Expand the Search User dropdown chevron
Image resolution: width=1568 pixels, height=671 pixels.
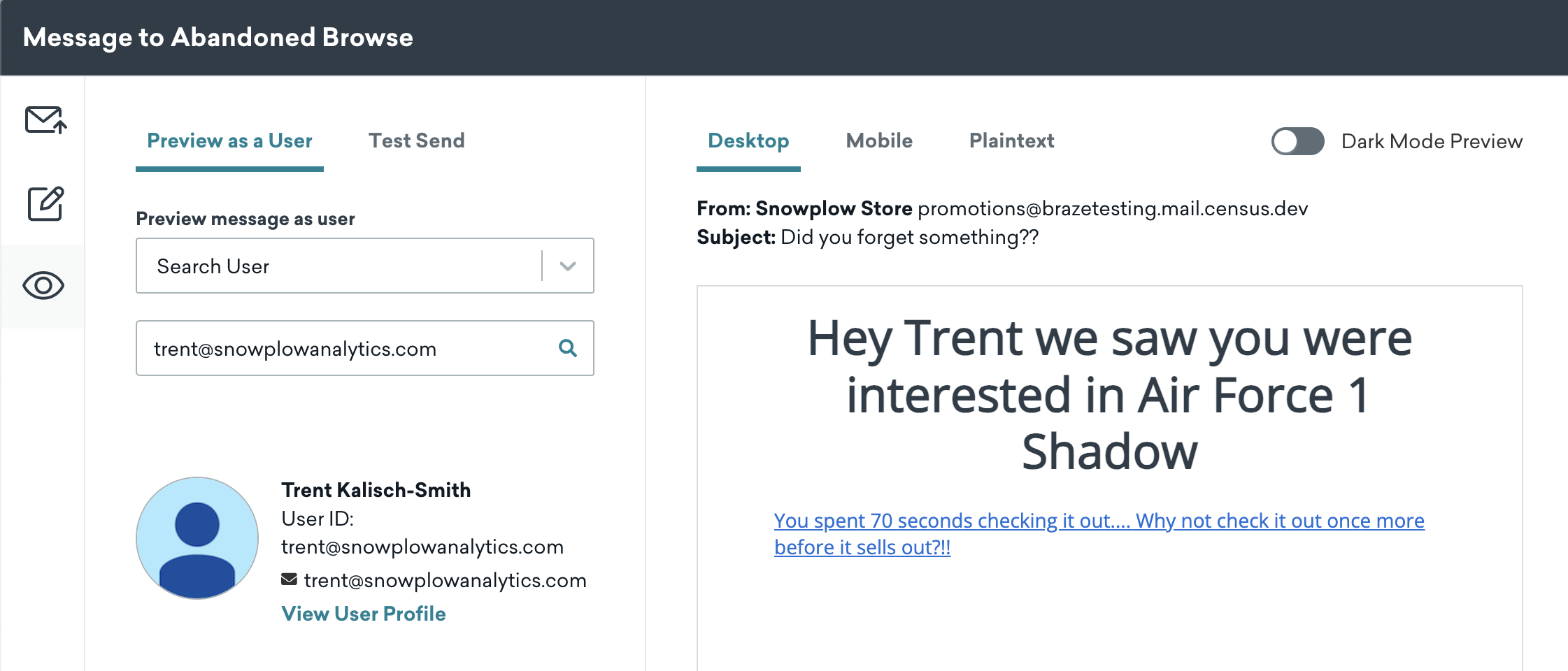coord(568,266)
